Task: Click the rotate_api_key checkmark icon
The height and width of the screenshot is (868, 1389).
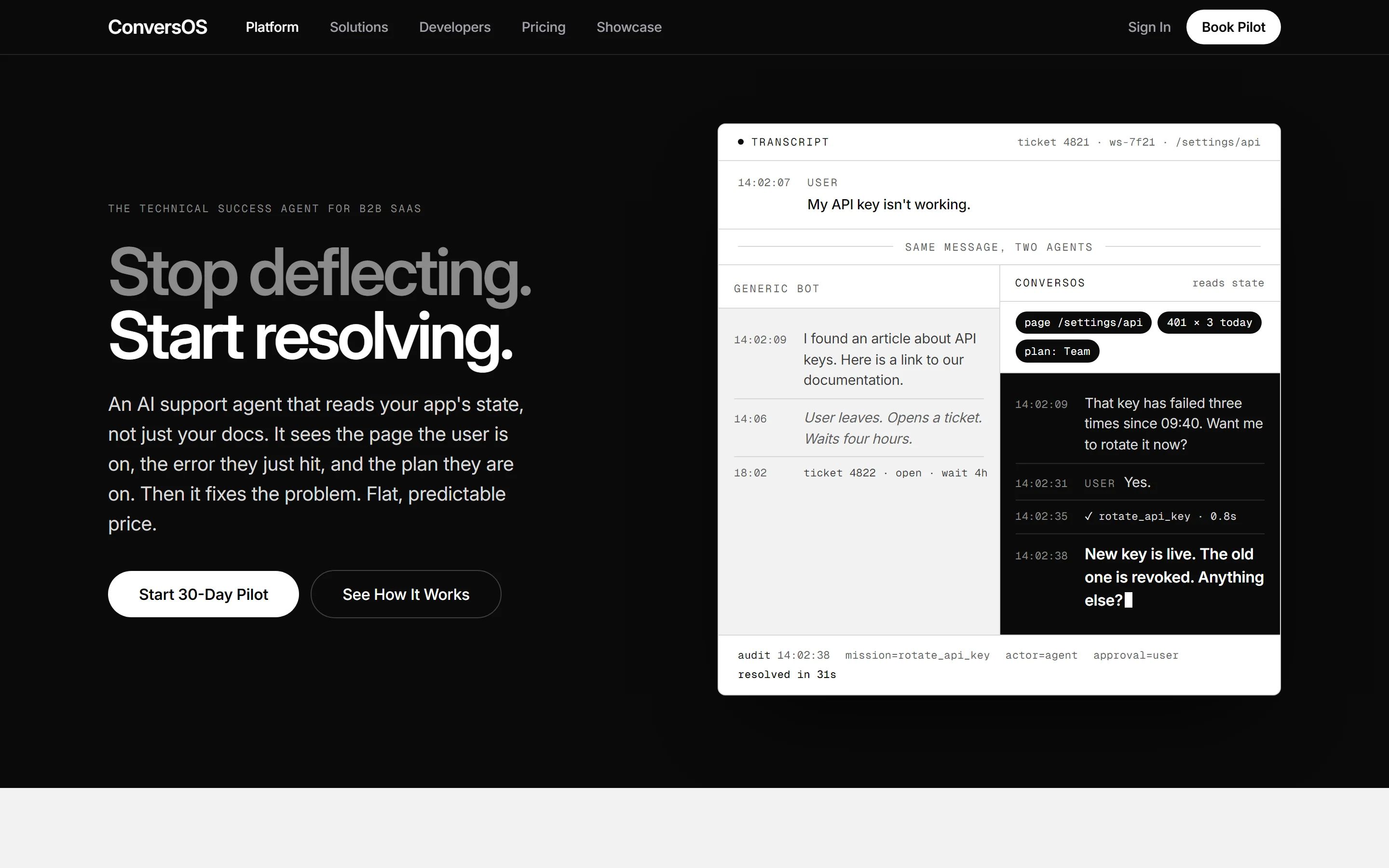Action: (x=1088, y=516)
